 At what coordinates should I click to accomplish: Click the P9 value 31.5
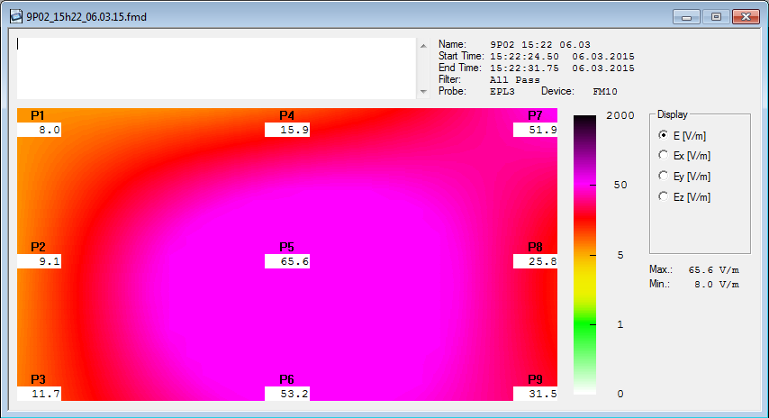tap(535, 393)
